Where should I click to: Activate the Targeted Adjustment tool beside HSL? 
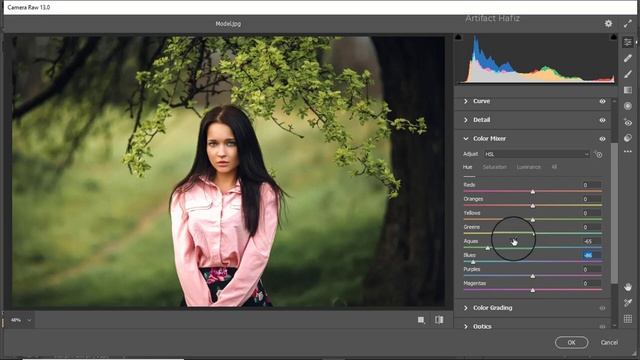(x=598, y=154)
